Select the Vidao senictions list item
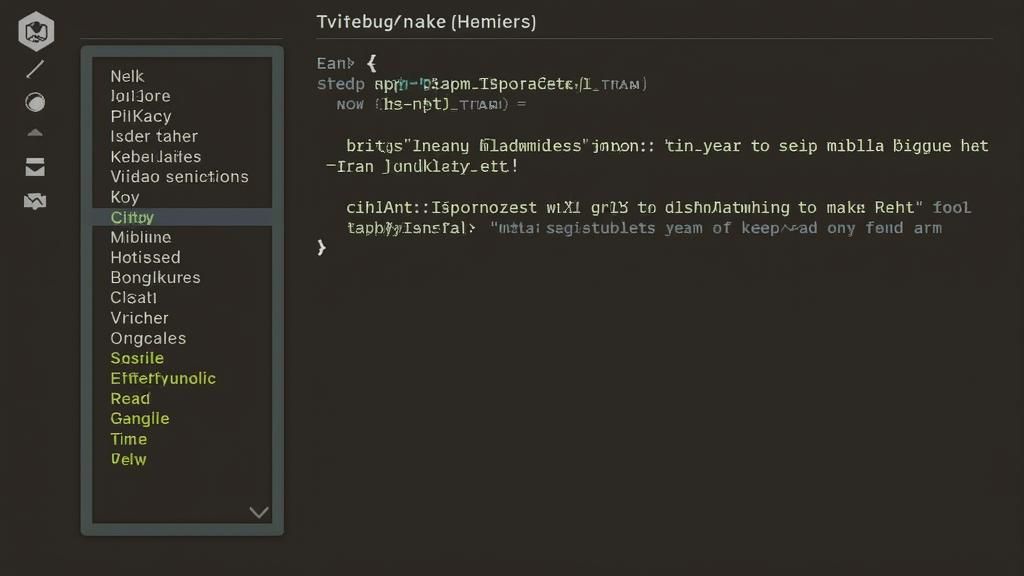This screenshot has width=1024, height=576. (179, 177)
